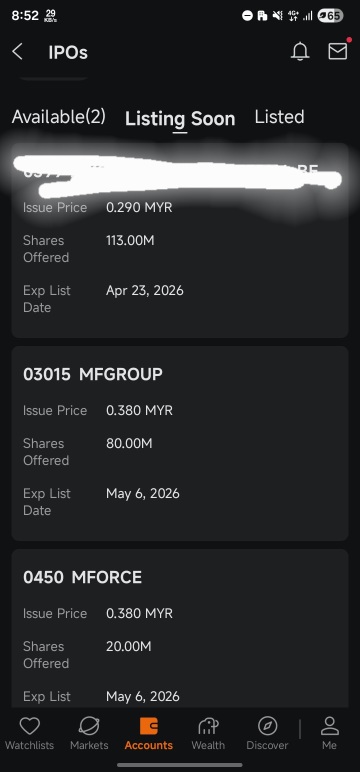The image size is (360, 772).
Task: Open the mail inbox icon
Action: [338, 51]
